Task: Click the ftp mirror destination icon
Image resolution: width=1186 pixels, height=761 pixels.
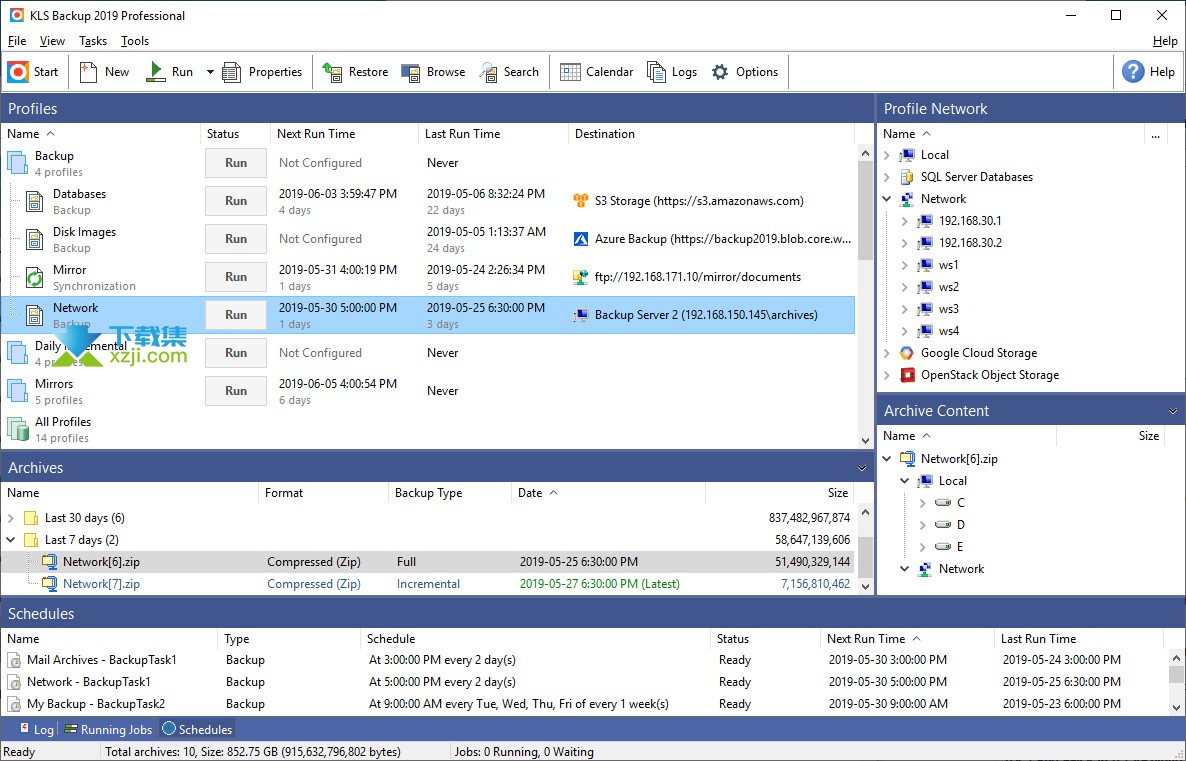Action: 580,277
